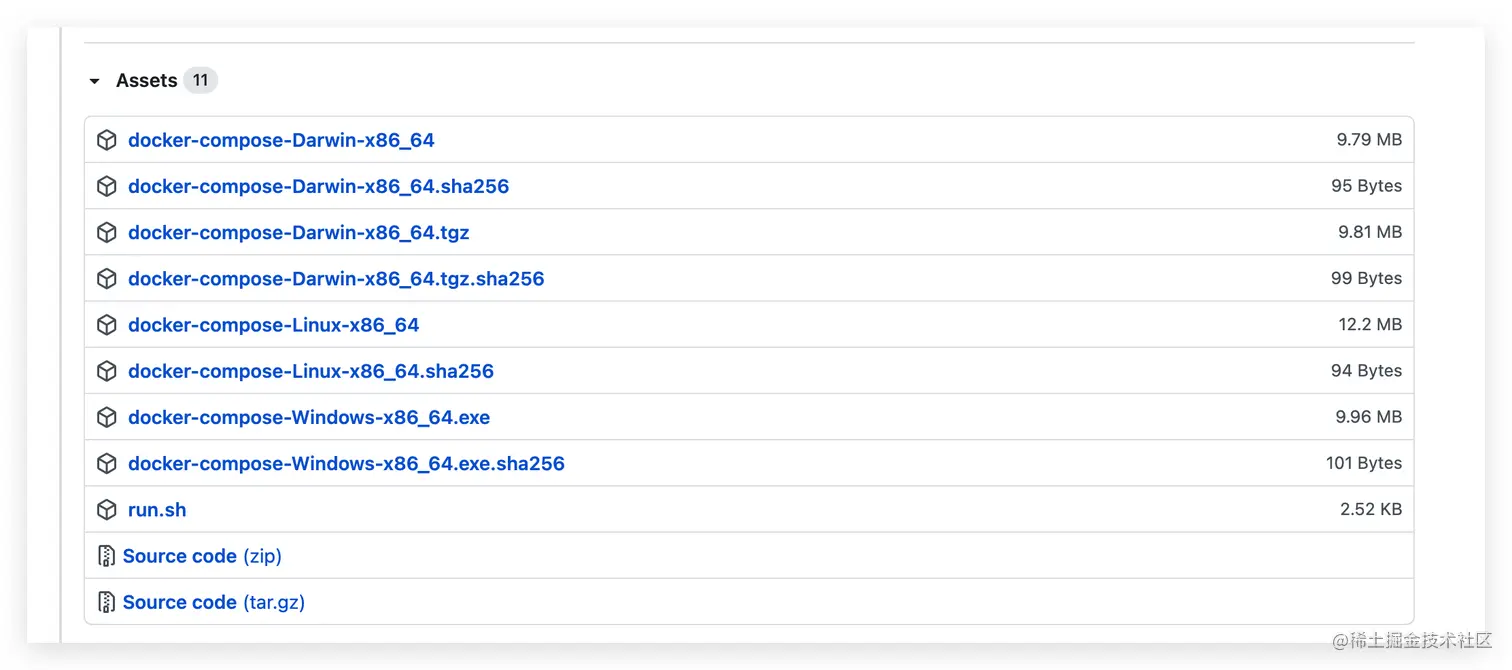Click the 9.81 MB size text

click(1370, 232)
